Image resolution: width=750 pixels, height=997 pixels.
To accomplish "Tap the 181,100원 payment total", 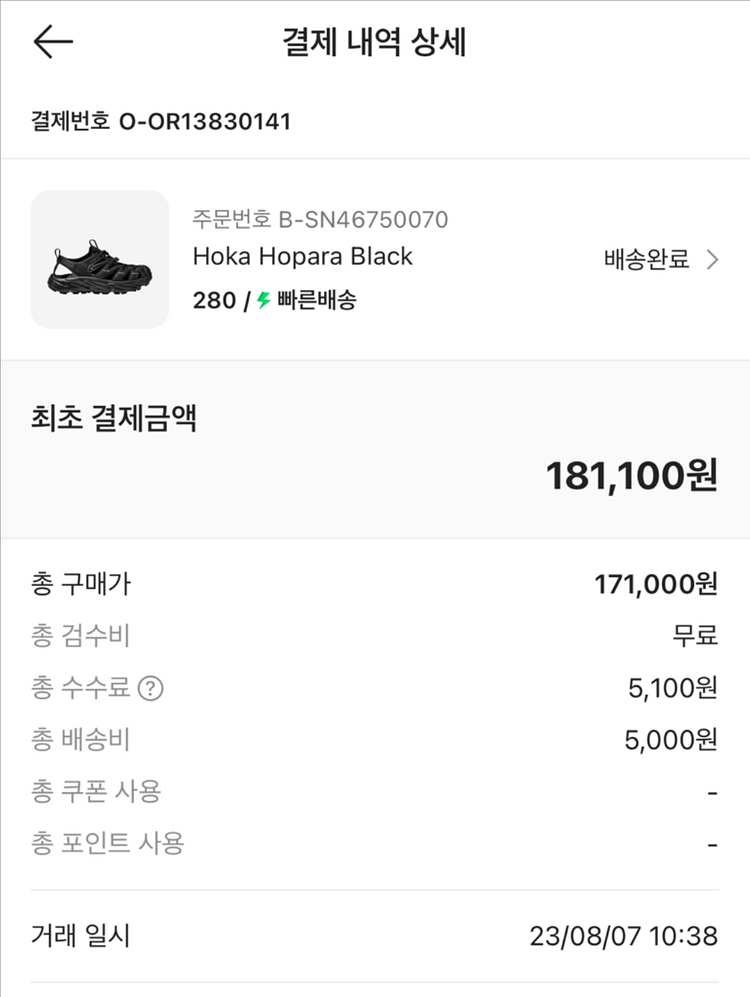I will click(631, 476).
